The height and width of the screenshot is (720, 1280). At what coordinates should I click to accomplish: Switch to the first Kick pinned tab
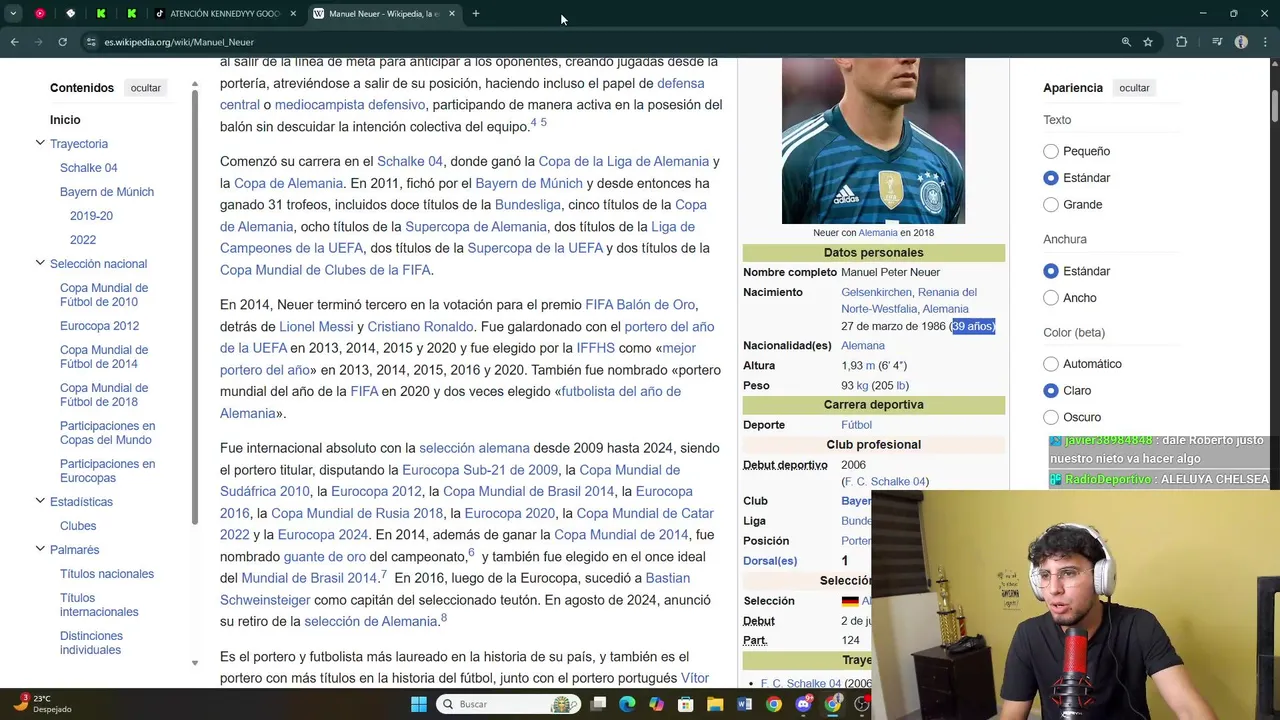(x=101, y=14)
